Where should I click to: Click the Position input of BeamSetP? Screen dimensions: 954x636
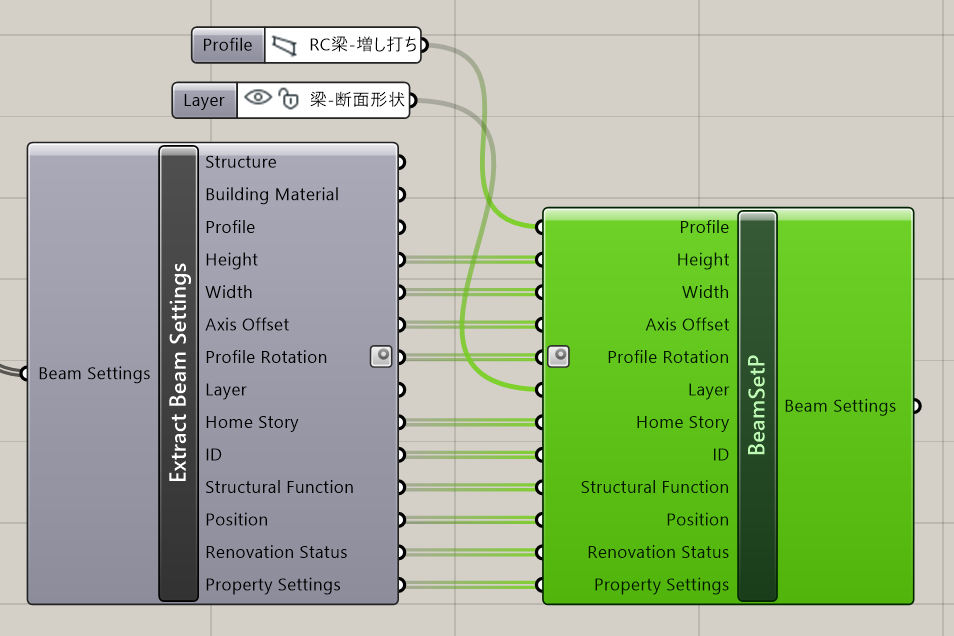coord(697,520)
